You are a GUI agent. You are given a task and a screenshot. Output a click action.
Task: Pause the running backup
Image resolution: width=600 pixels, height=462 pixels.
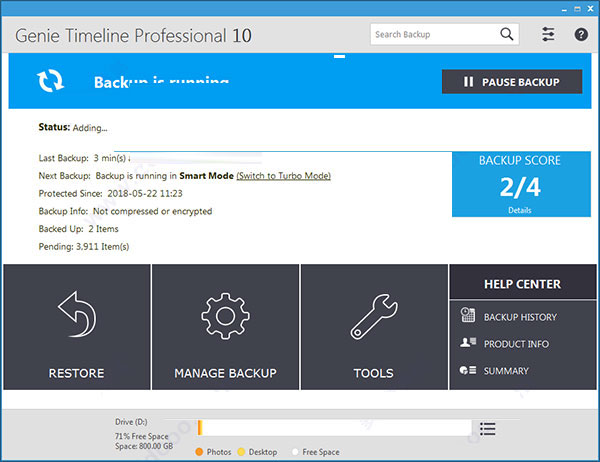click(511, 82)
